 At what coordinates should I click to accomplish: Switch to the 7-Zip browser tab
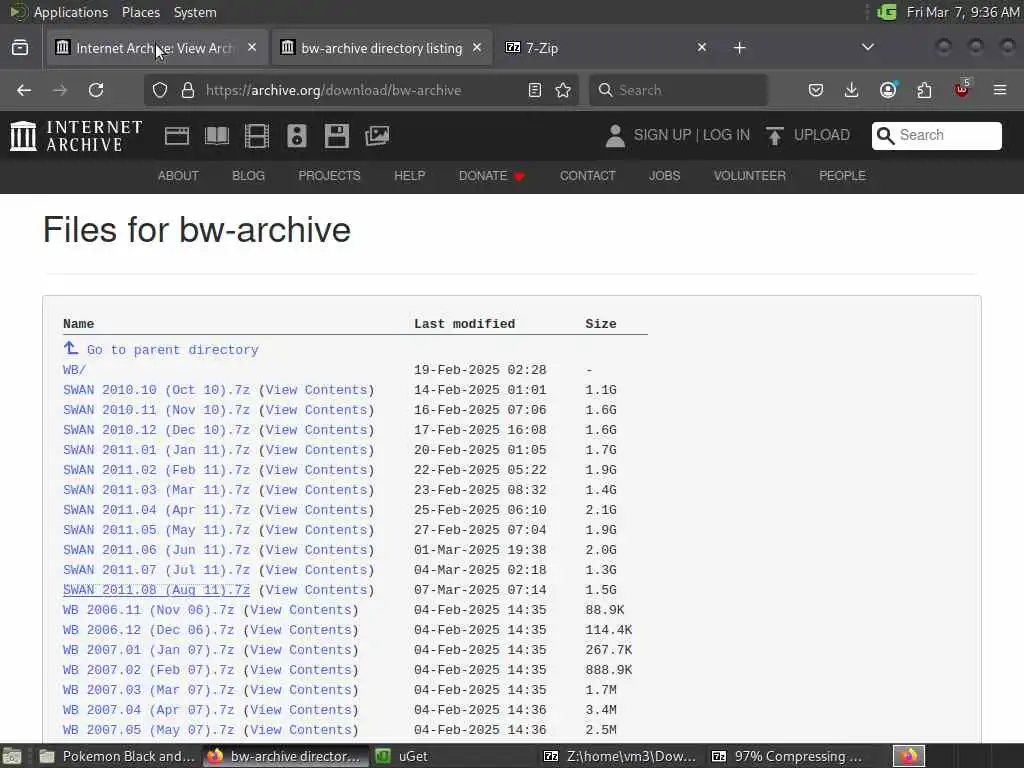point(606,48)
